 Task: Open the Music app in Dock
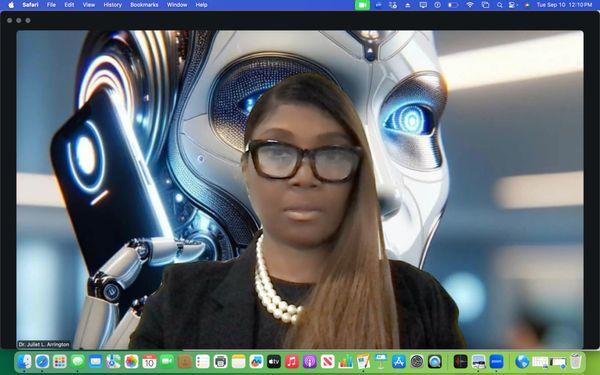pos(292,361)
